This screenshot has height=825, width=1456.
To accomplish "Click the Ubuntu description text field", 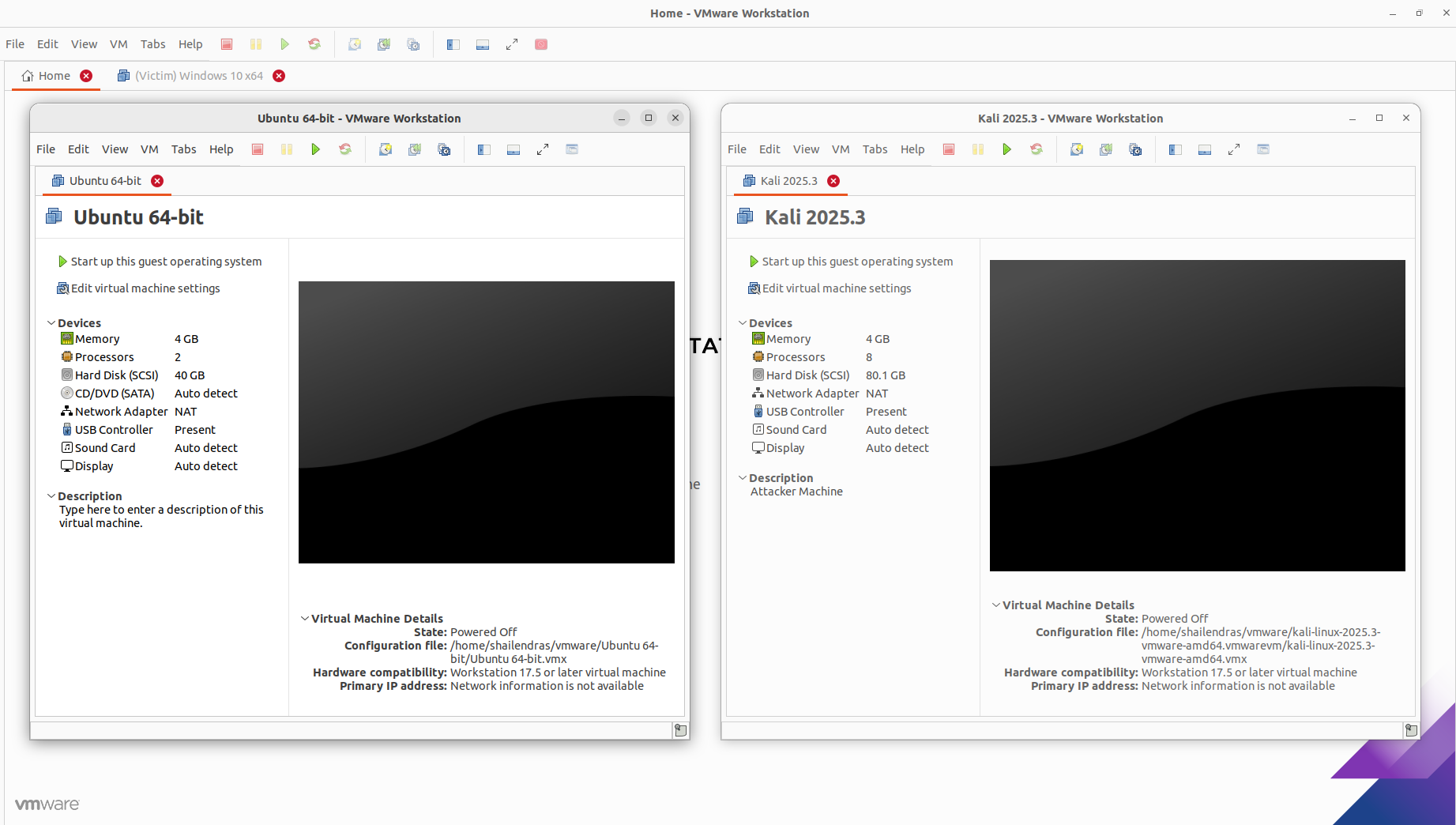I will [161, 517].
